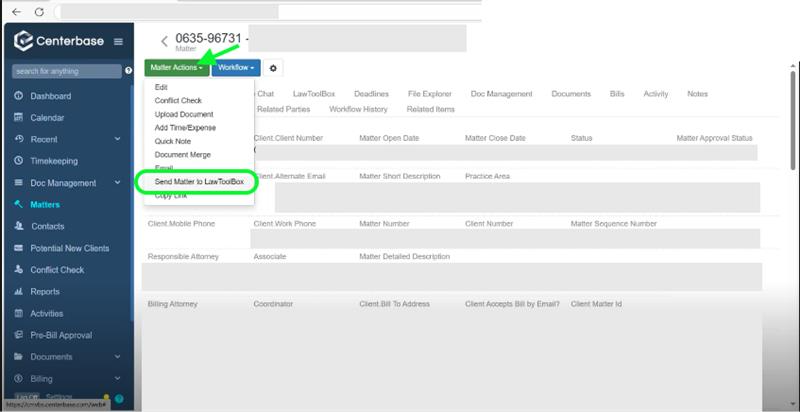
Task: Select the Matters gavel icon
Action: [x=19, y=204]
